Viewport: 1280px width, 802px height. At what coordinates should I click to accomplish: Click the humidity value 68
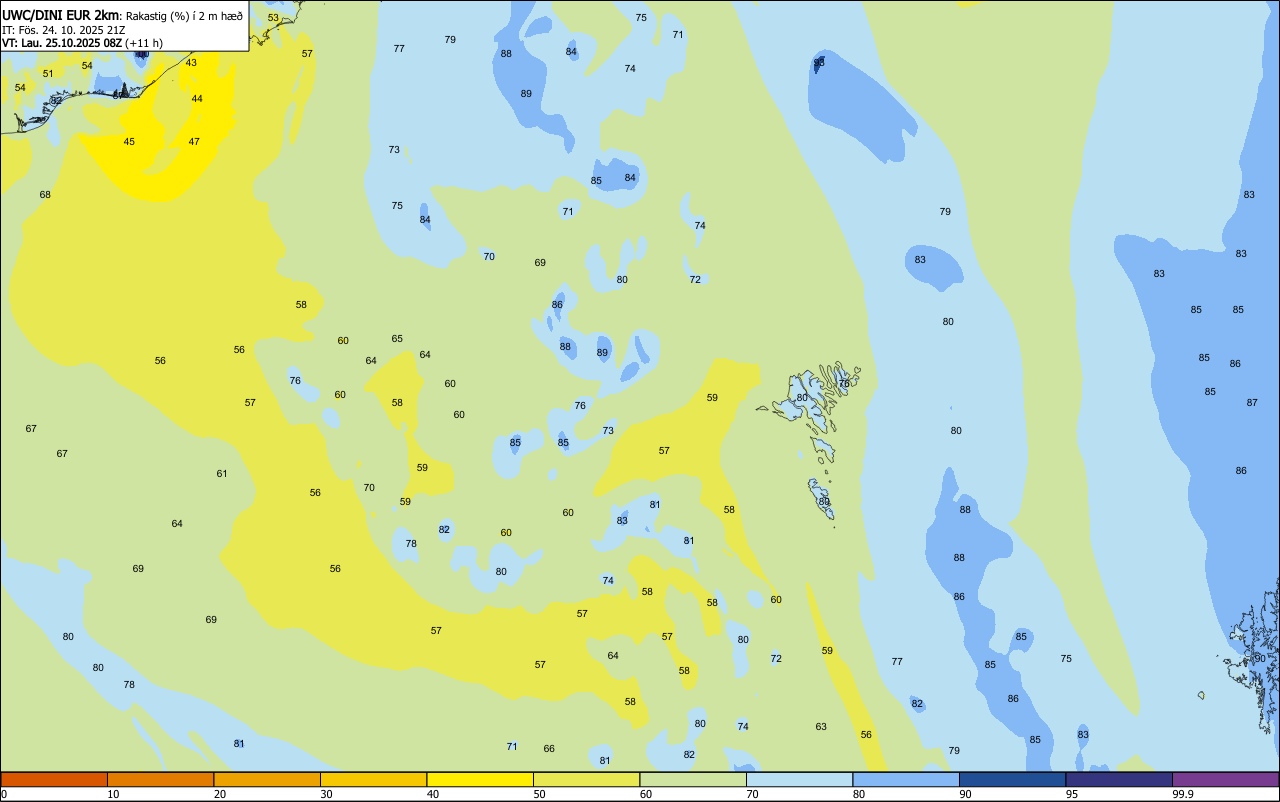click(x=45, y=195)
